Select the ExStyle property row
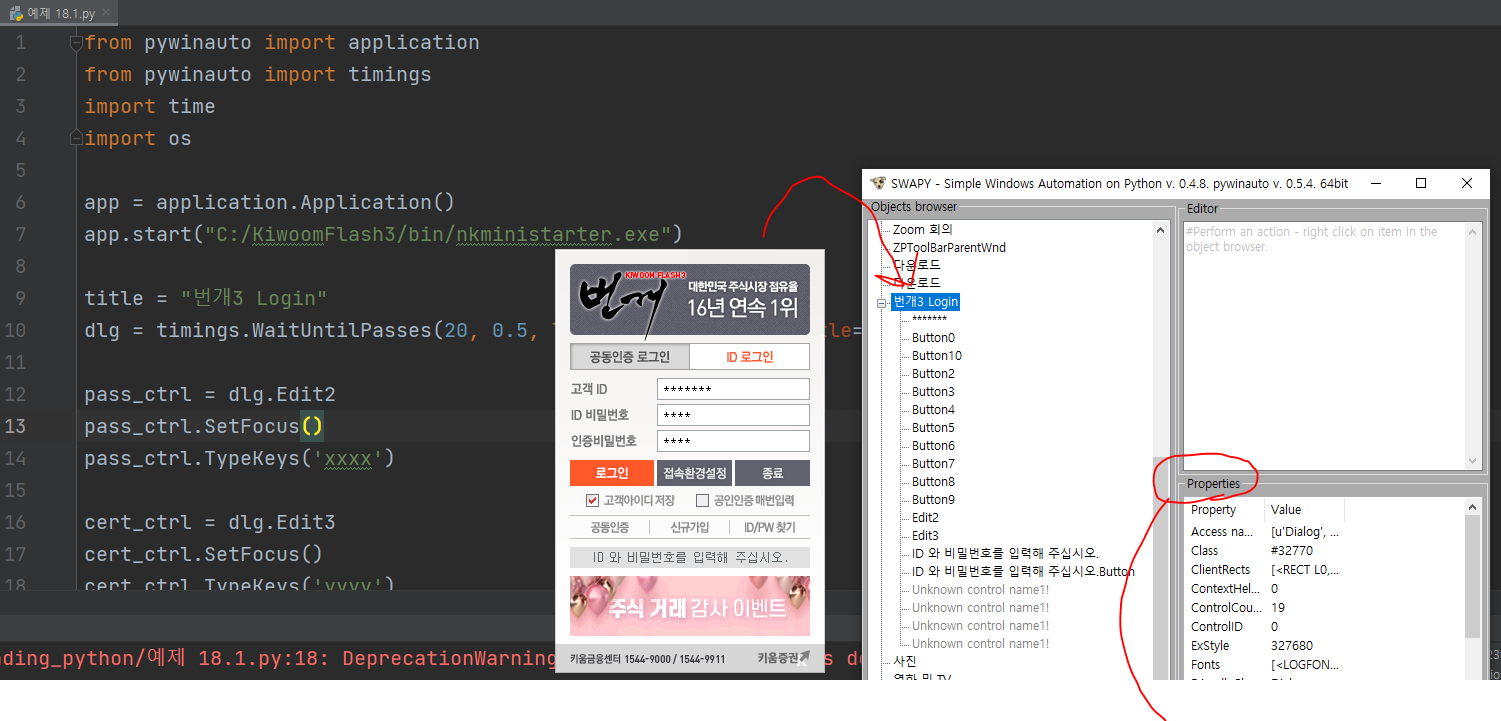1501x721 pixels. (1324, 646)
